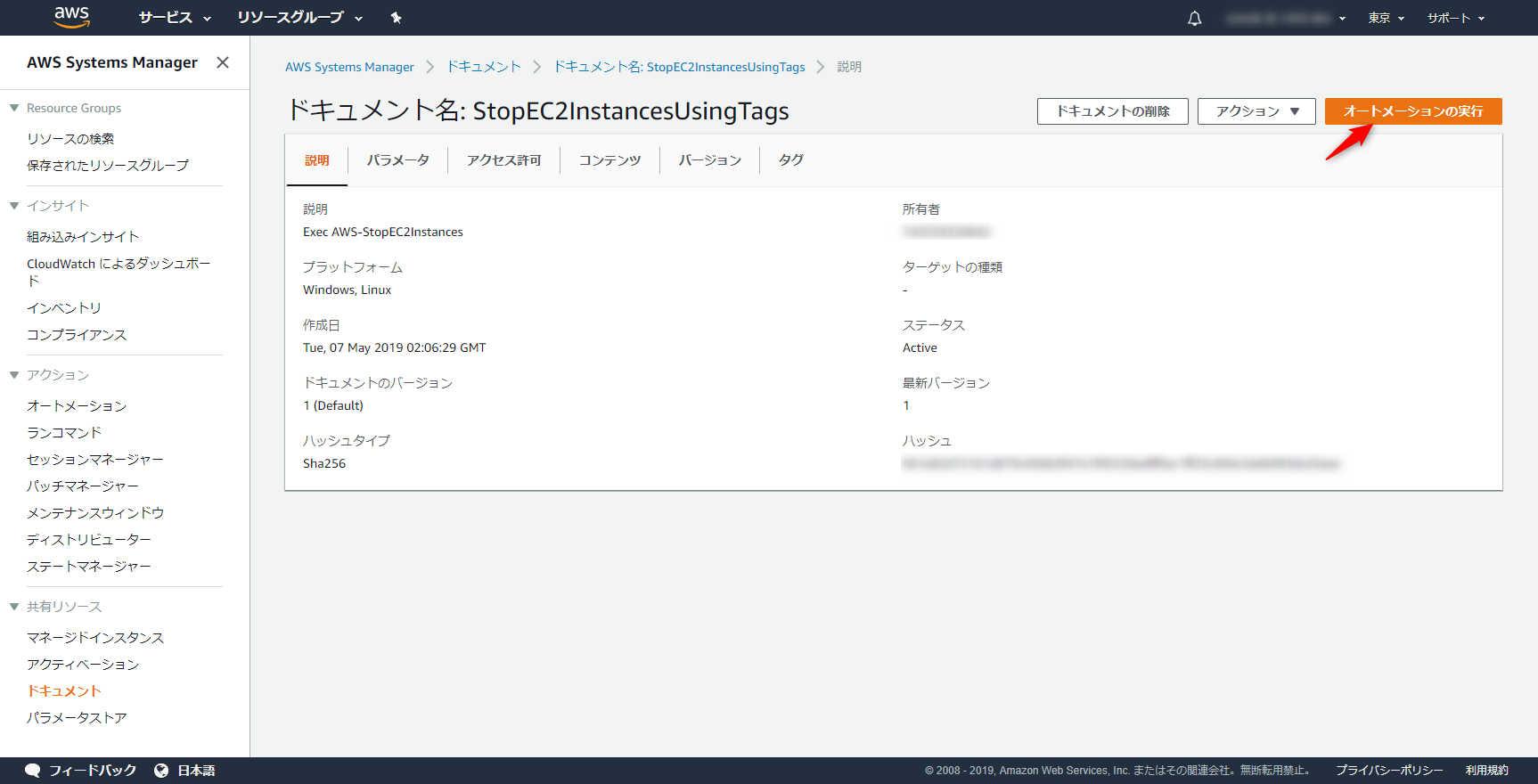Open コンプライアンス in sidebar

(77, 335)
